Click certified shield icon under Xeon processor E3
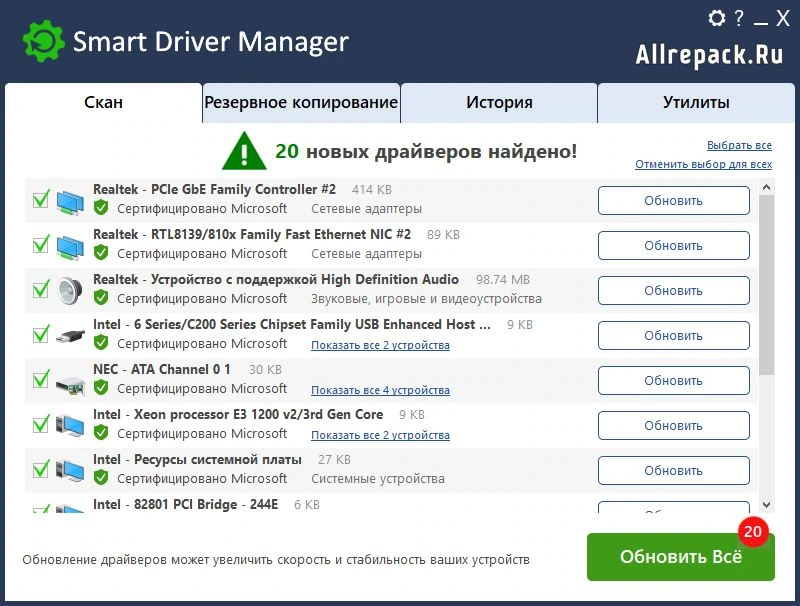The height and width of the screenshot is (606, 800). coord(101,433)
